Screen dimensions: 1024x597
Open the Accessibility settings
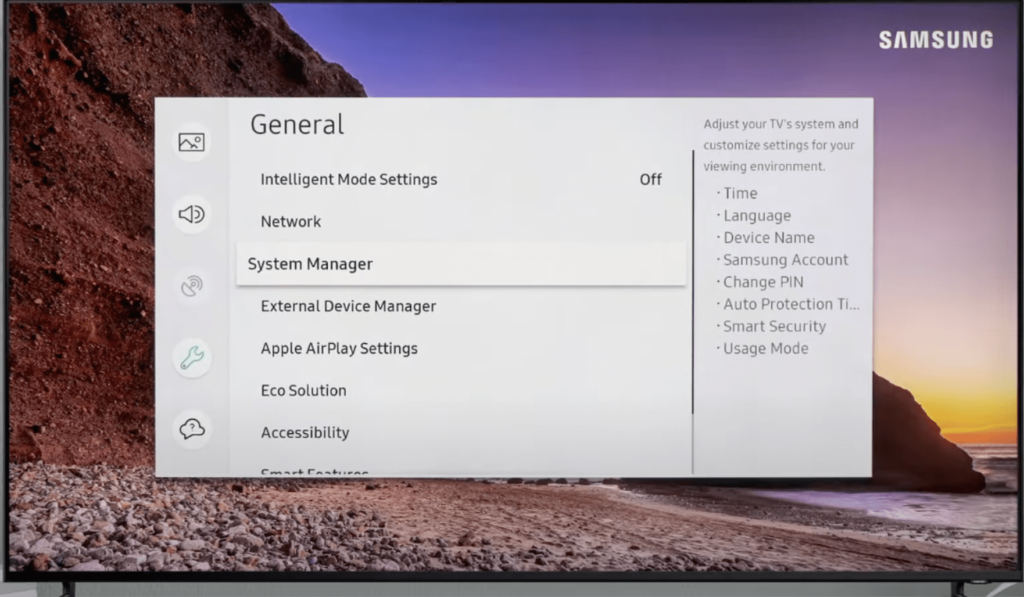click(305, 432)
